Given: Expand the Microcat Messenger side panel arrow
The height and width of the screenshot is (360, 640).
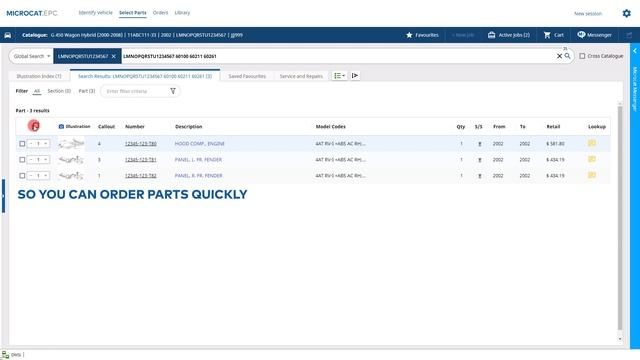Looking at the screenshot, I should click(635, 51).
